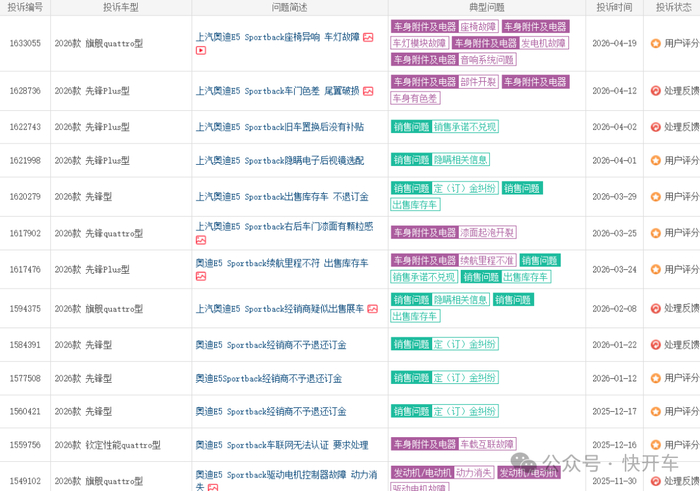Click complaint date 2025-12-16
This screenshot has height=491, width=700.
tap(614, 445)
